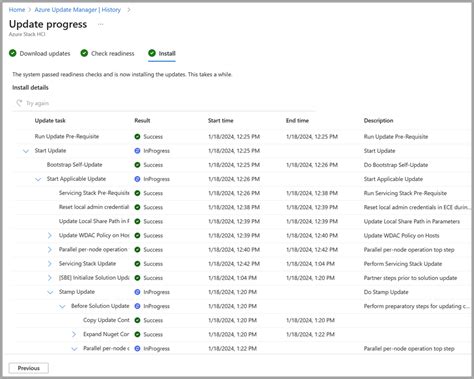
Task: Expand the (SBE) Initialize Solution Update row
Action: pos(50,278)
